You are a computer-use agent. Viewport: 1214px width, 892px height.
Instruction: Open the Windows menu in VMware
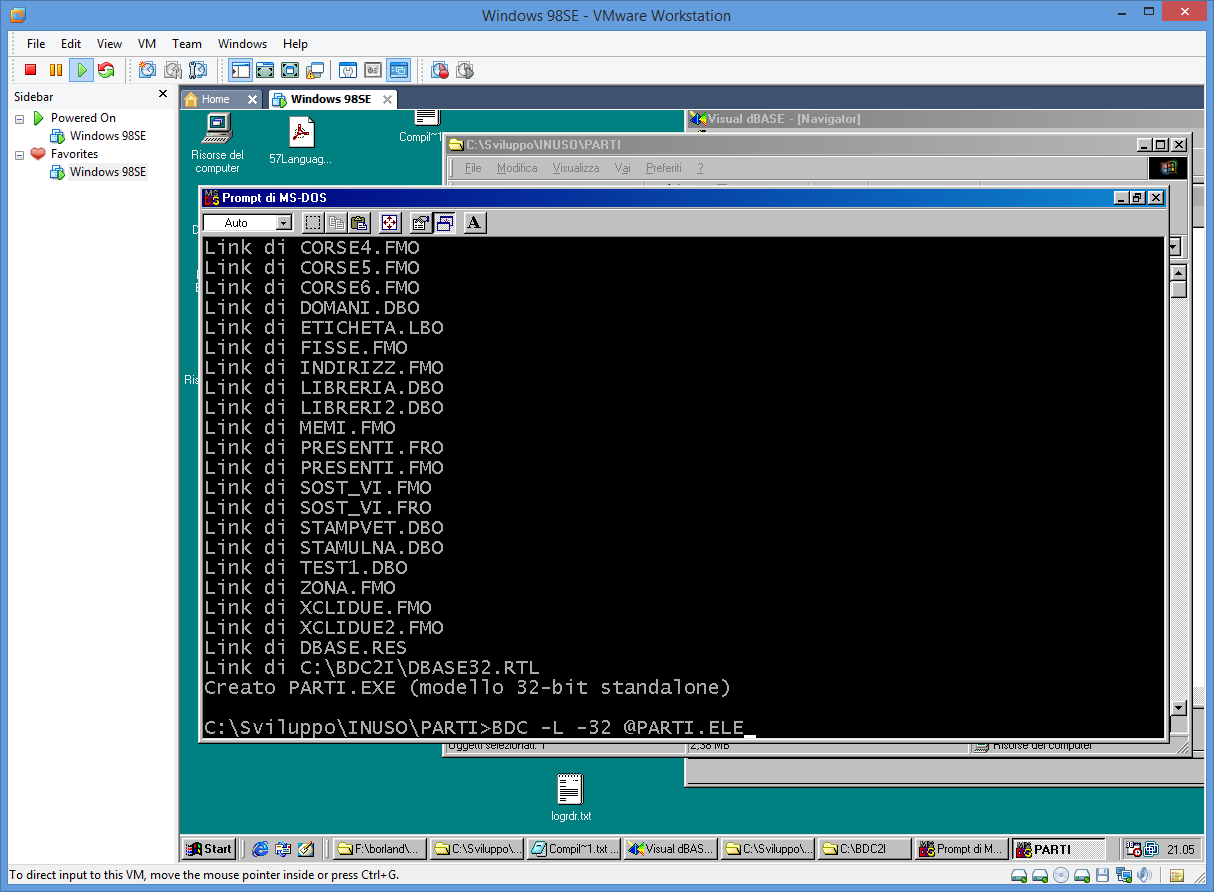point(242,44)
